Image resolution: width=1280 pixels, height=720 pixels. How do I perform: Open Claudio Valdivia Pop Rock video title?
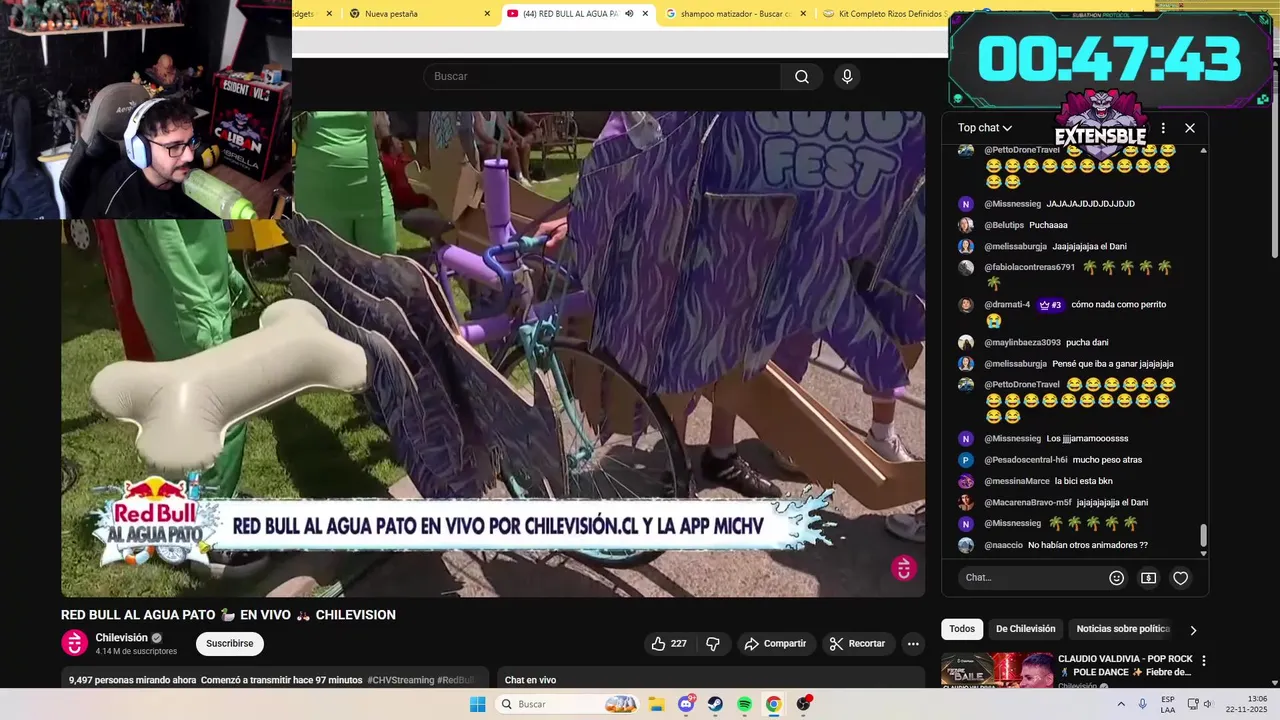click(1125, 665)
